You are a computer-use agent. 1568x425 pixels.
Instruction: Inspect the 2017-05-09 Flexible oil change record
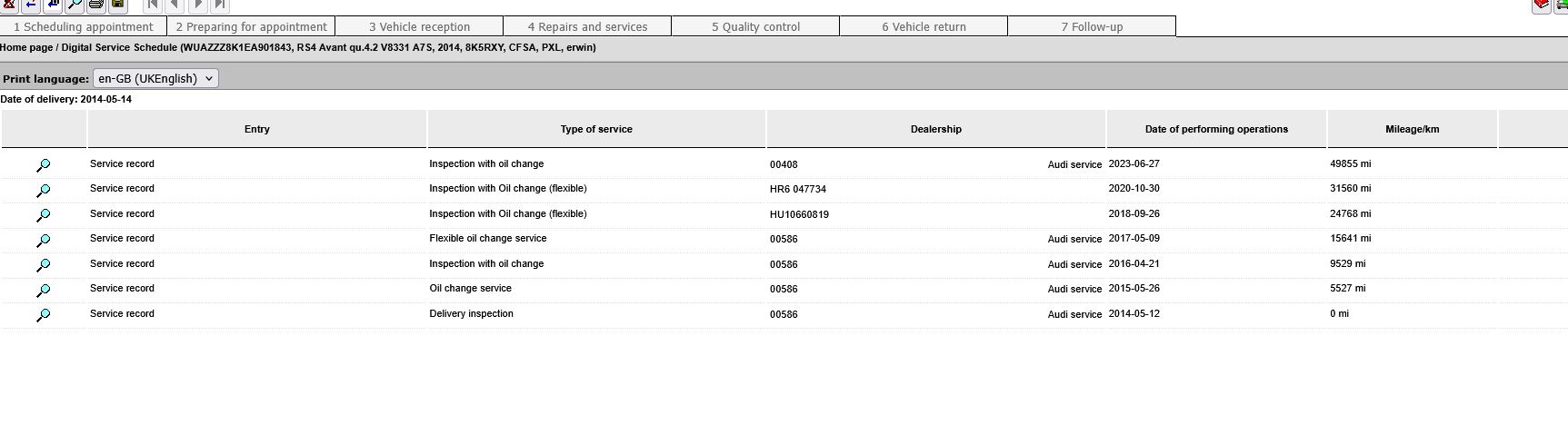(43, 241)
